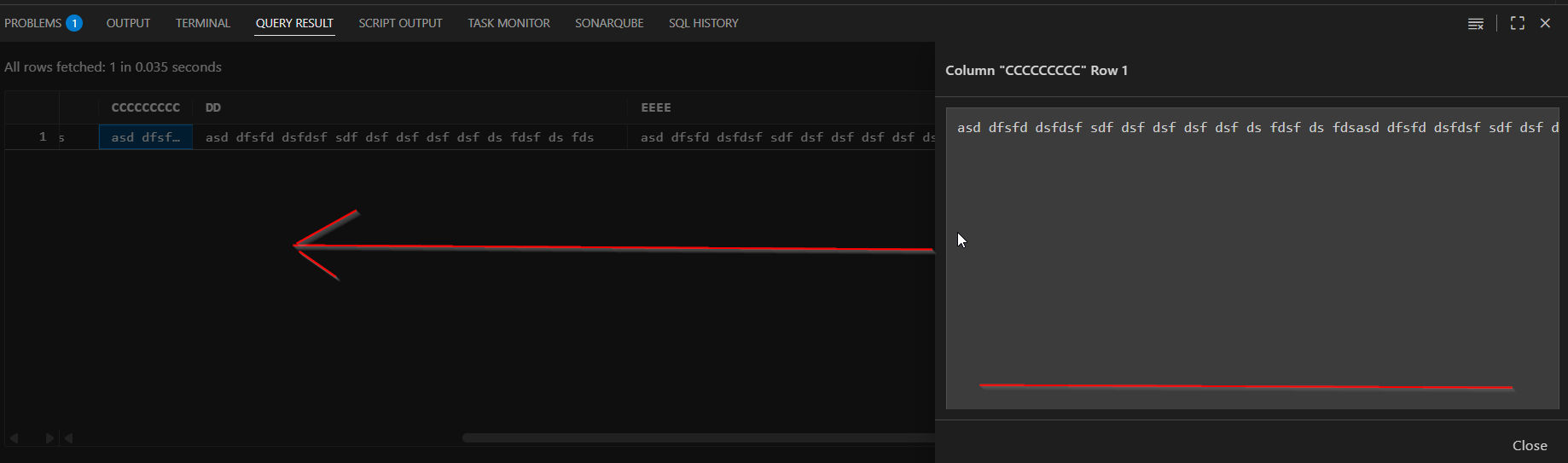Viewport: 1568px width, 463px height.
Task: Open the TASK MONITOR tab
Action: click(x=508, y=24)
